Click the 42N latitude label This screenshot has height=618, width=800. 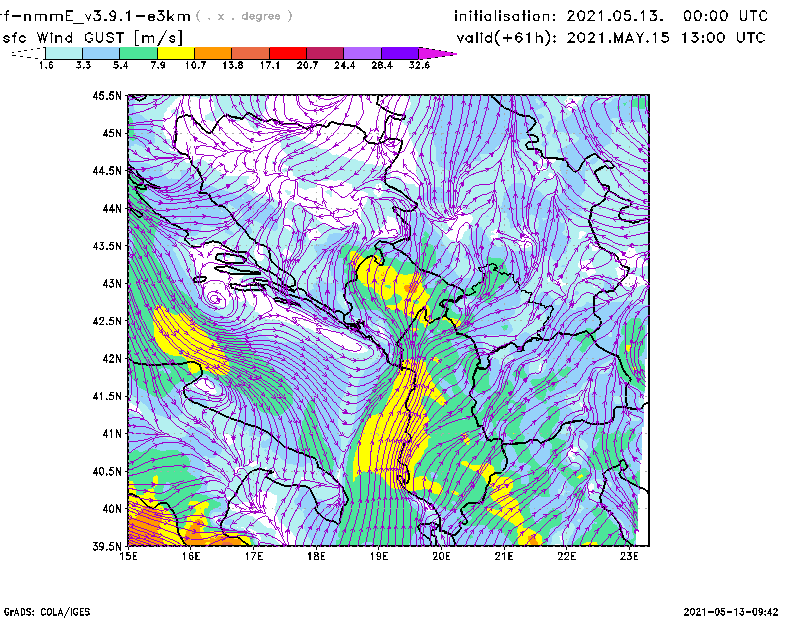pyautogui.click(x=112, y=358)
